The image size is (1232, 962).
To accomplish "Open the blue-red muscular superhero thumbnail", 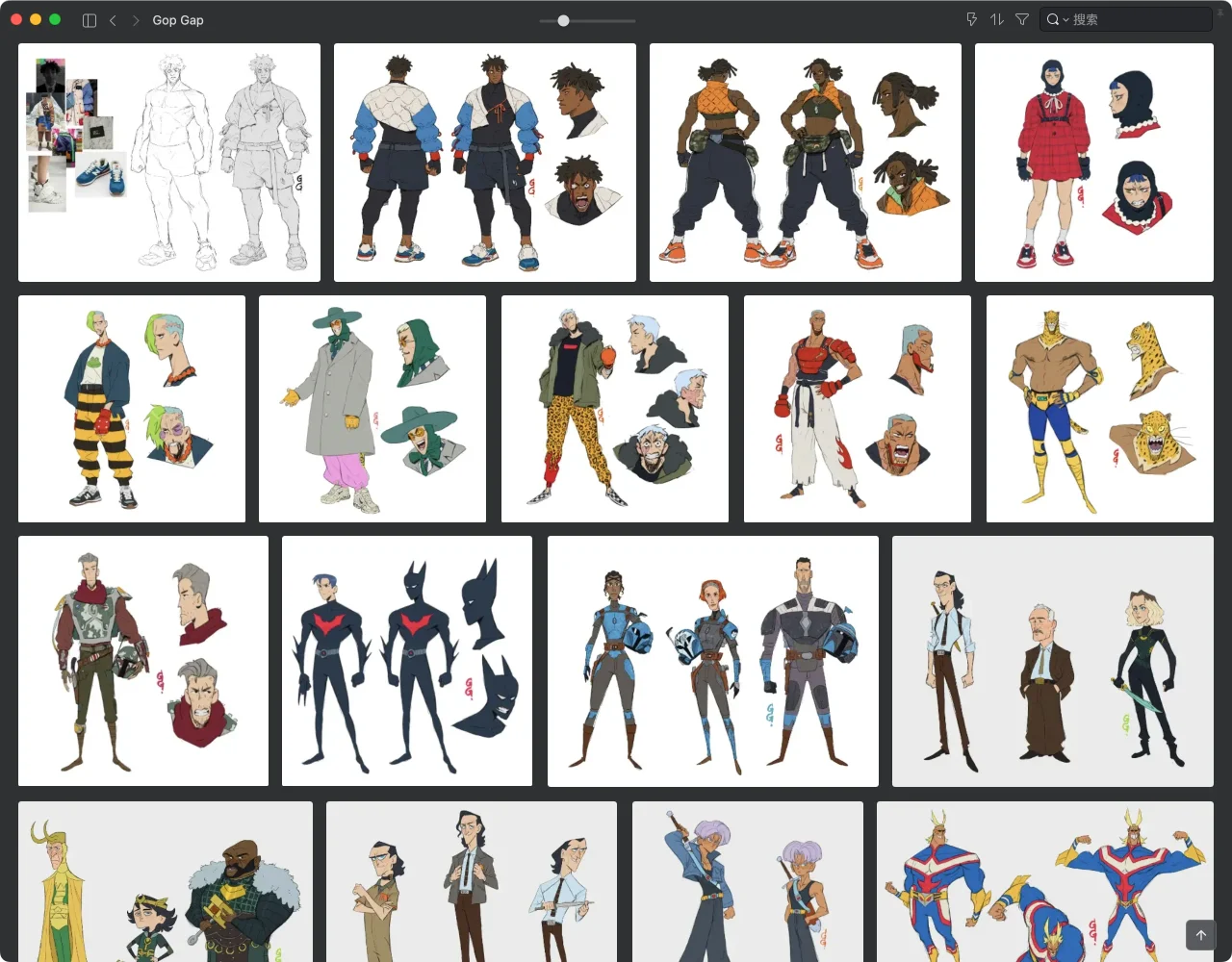I will click(x=1045, y=881).
